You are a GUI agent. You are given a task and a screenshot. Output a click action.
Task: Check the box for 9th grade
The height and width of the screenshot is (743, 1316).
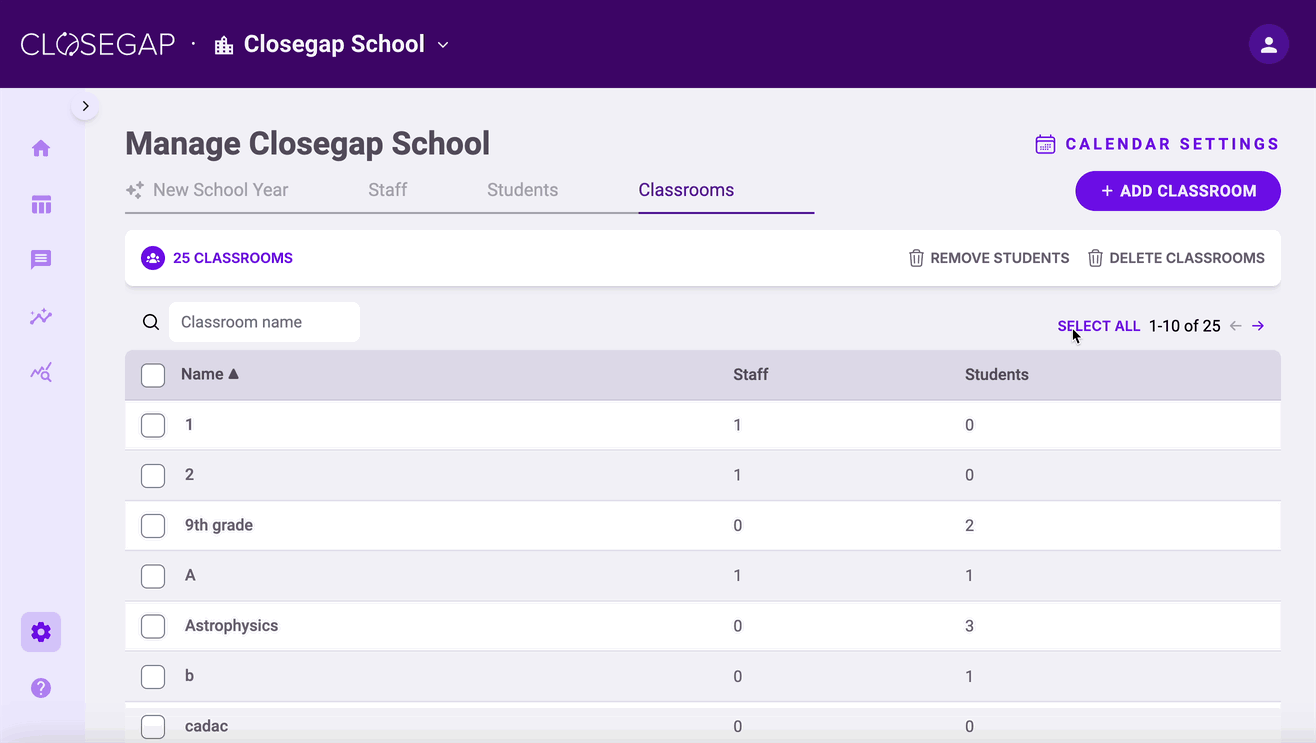[x=153, y=525]
